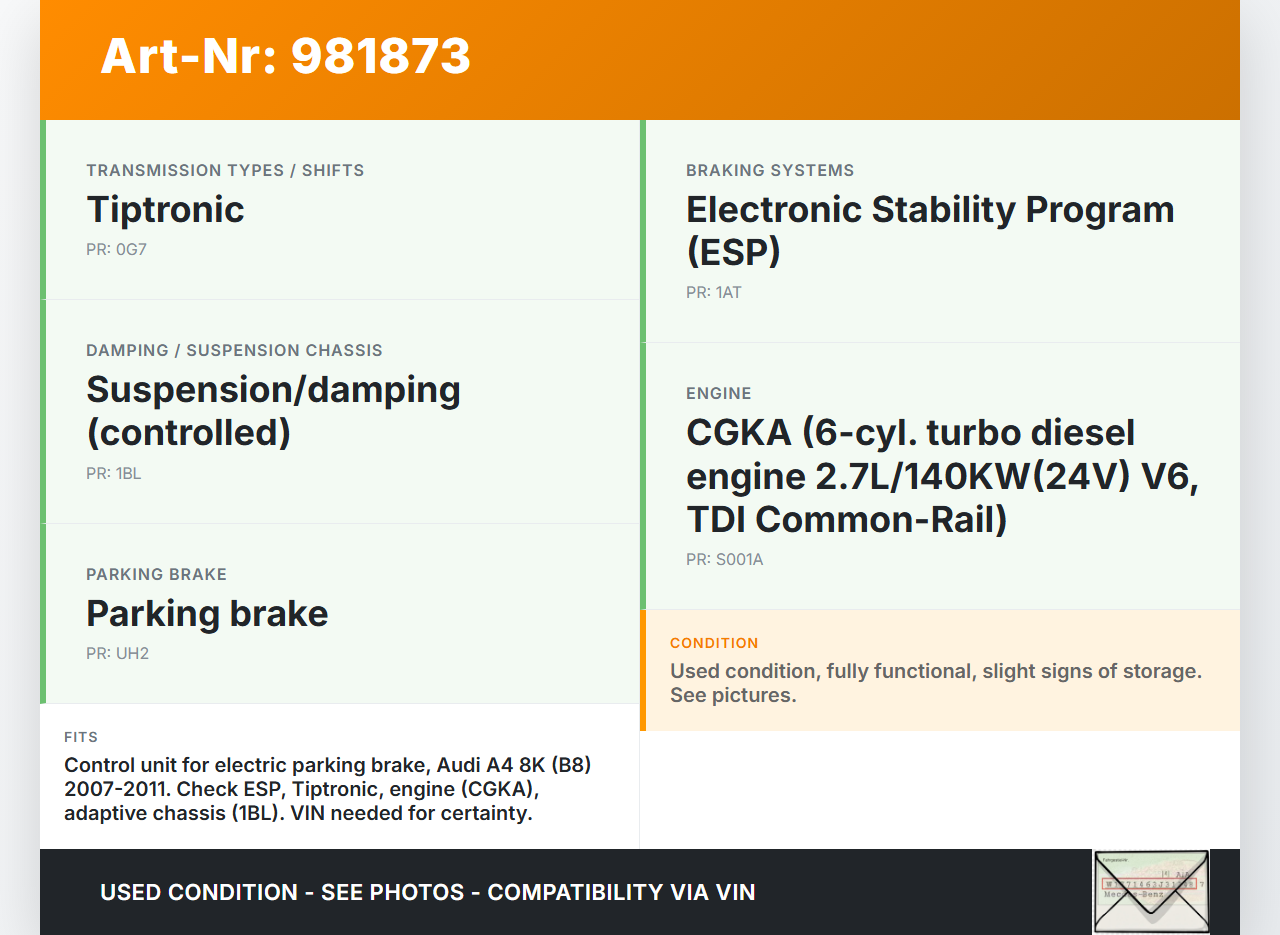This screenshot has height=935, width=1280.
Task: Select the Tiptronic transmission heading
Action: tap(165, 209)
